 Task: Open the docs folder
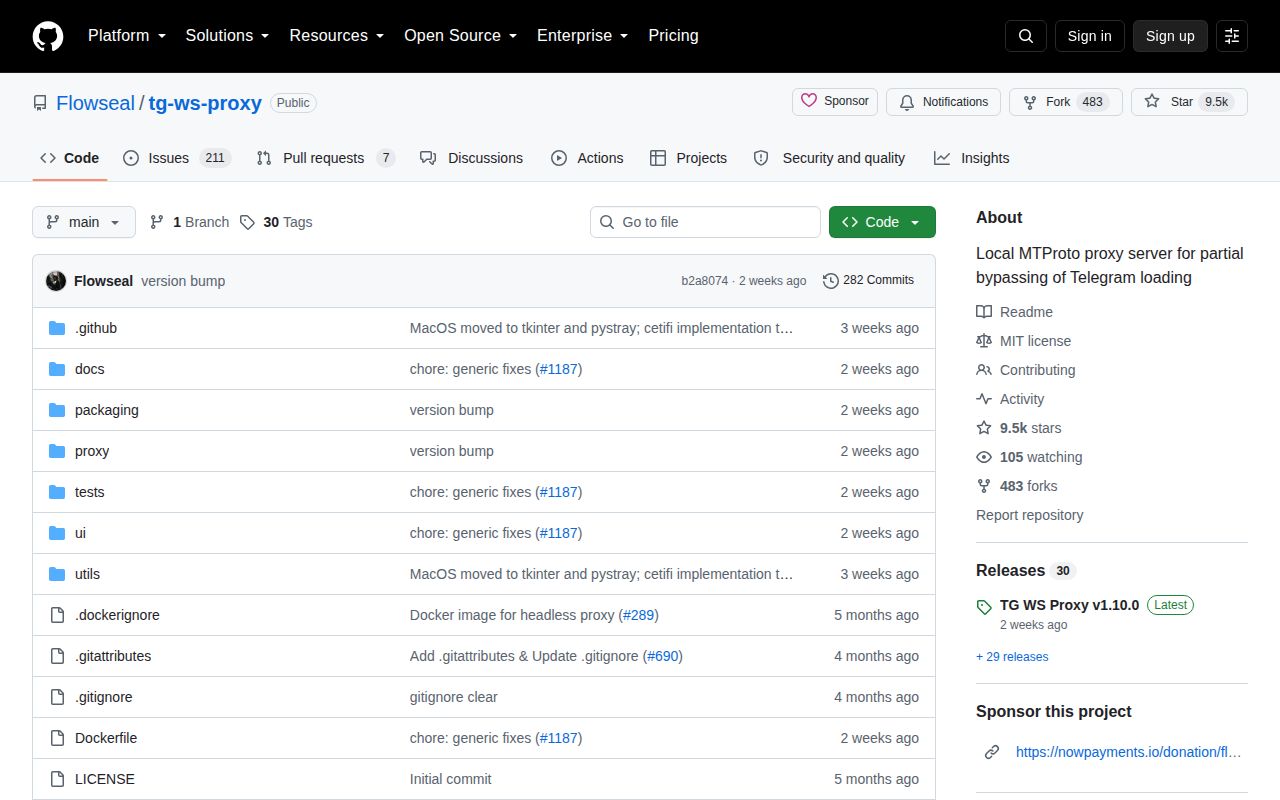89,369
